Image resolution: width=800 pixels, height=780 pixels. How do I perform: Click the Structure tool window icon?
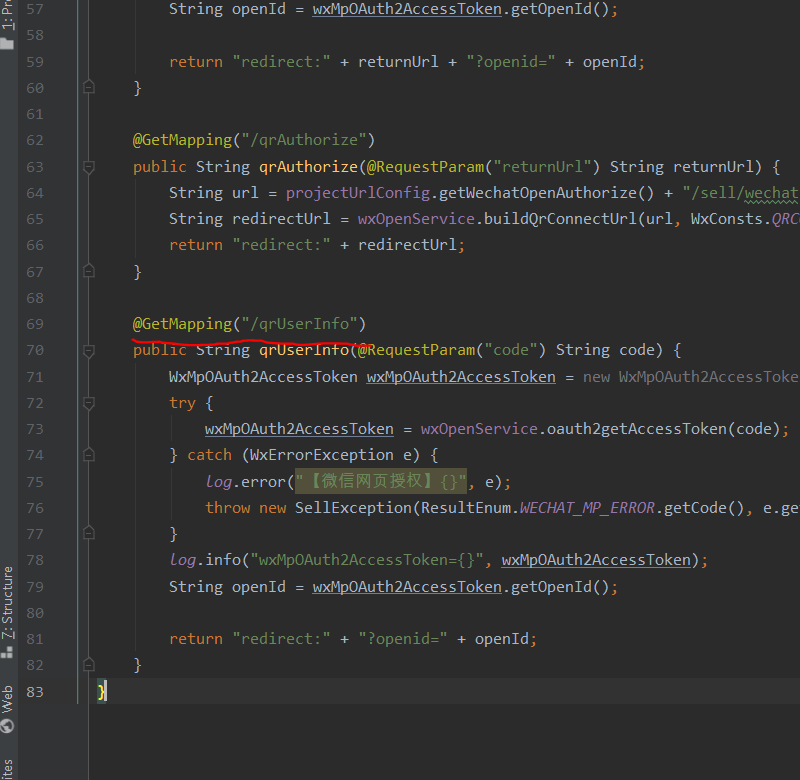click(8, 651)
